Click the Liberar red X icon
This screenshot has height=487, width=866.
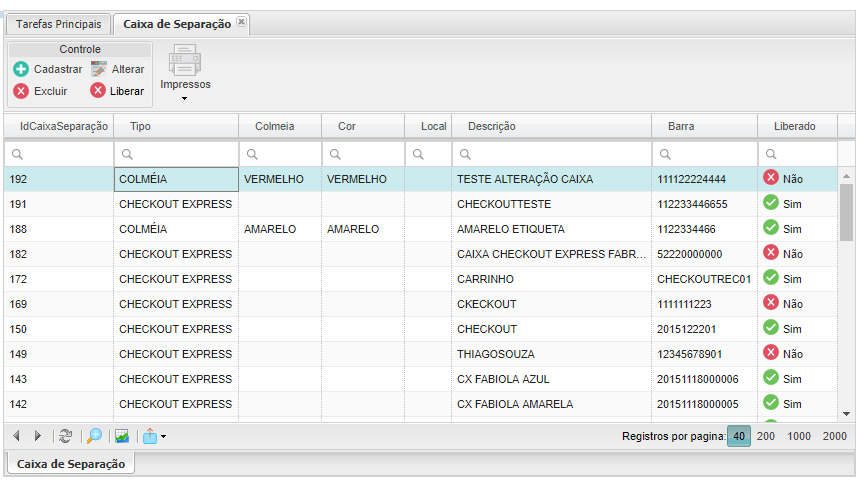tap(98, 91)
